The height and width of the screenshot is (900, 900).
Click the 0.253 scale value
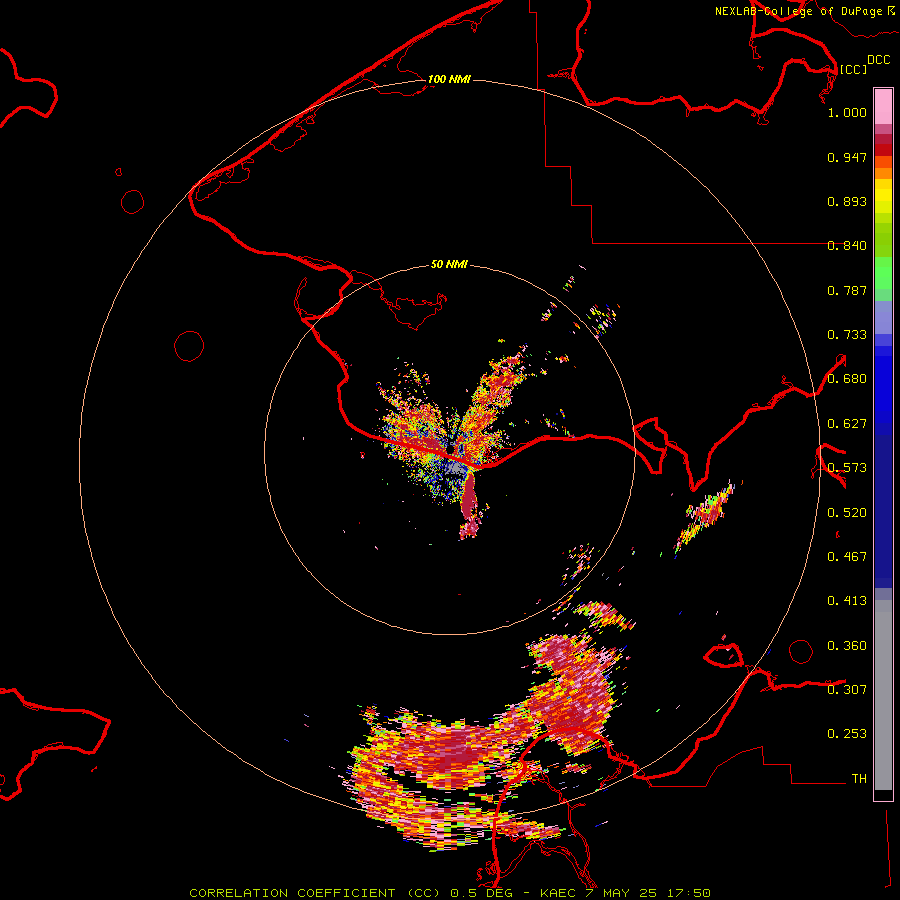pyautogui.click(x=847, y=734)
